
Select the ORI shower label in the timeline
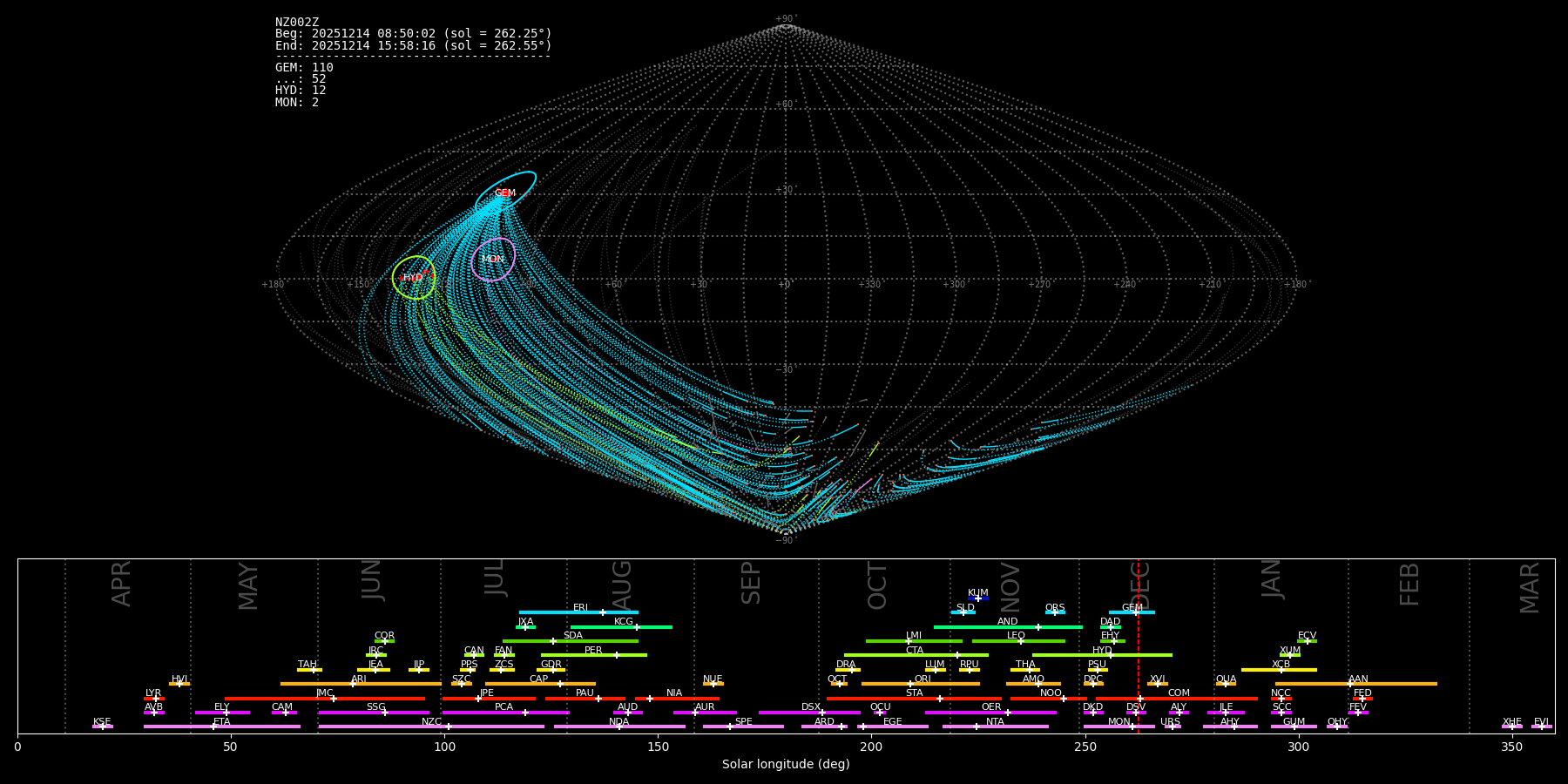tap(923, 679)
